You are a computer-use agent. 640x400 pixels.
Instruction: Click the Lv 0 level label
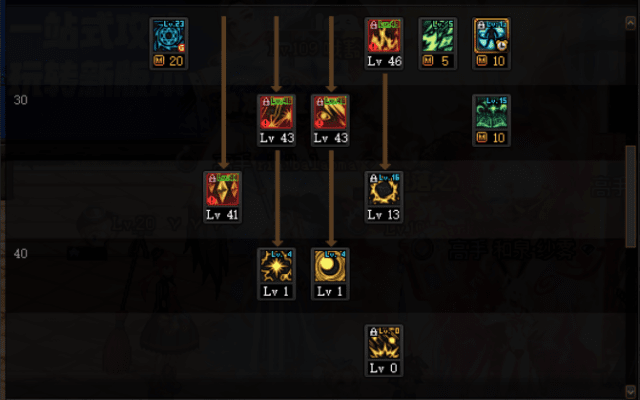384,368
